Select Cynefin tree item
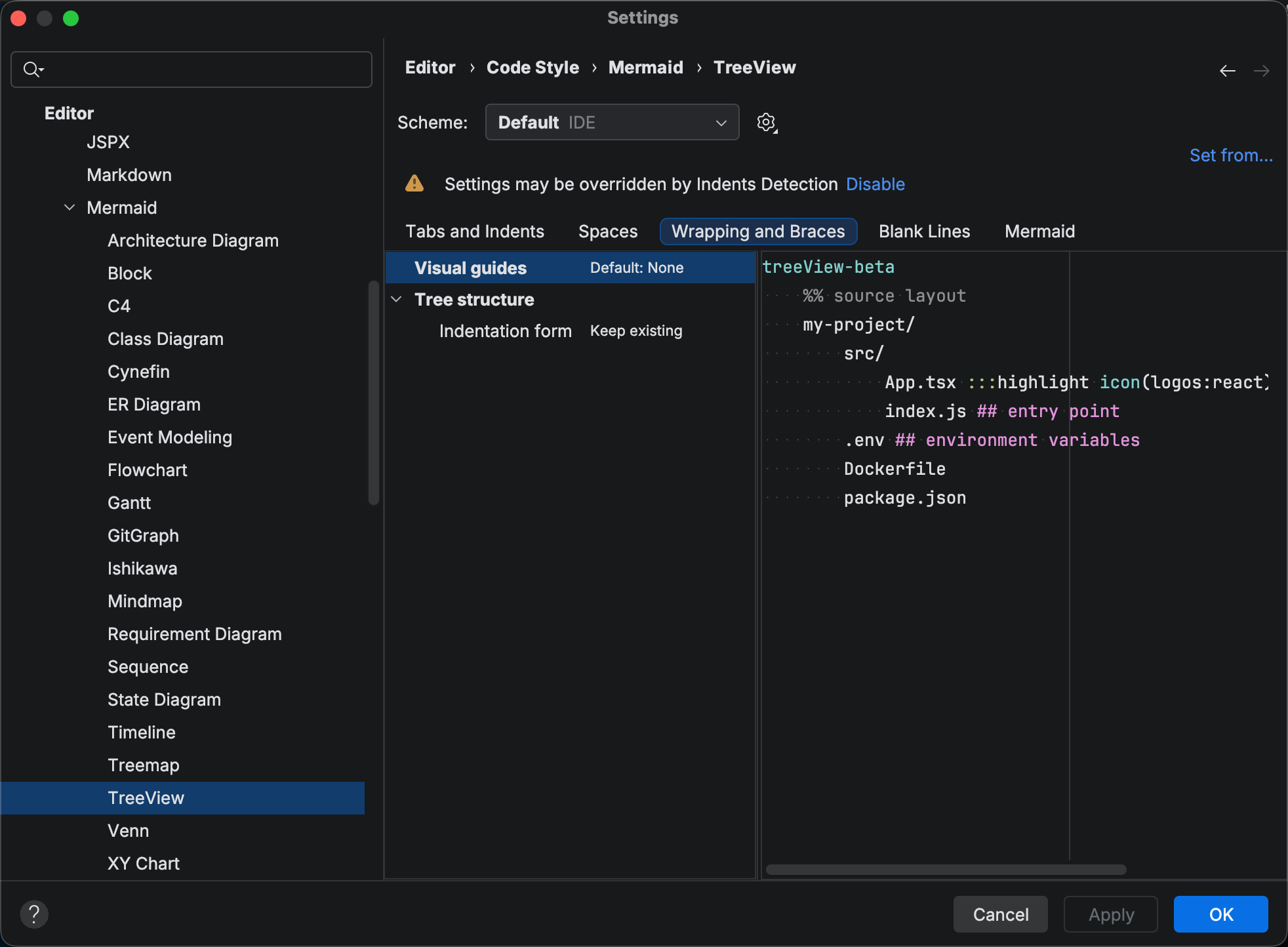The width and height of the screenshot is (1288, 947). tap(138, 371)
